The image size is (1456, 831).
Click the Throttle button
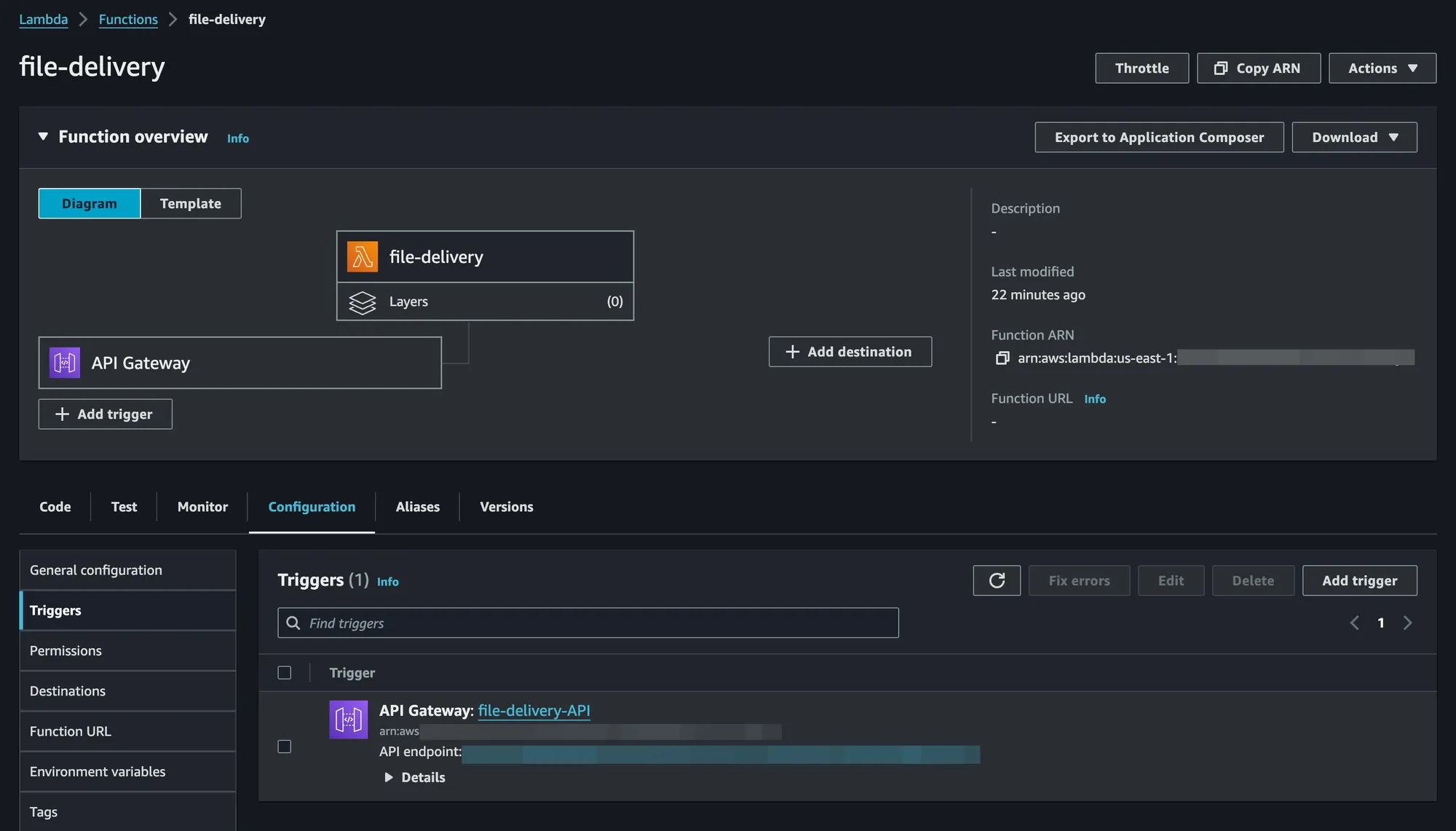1142,68
